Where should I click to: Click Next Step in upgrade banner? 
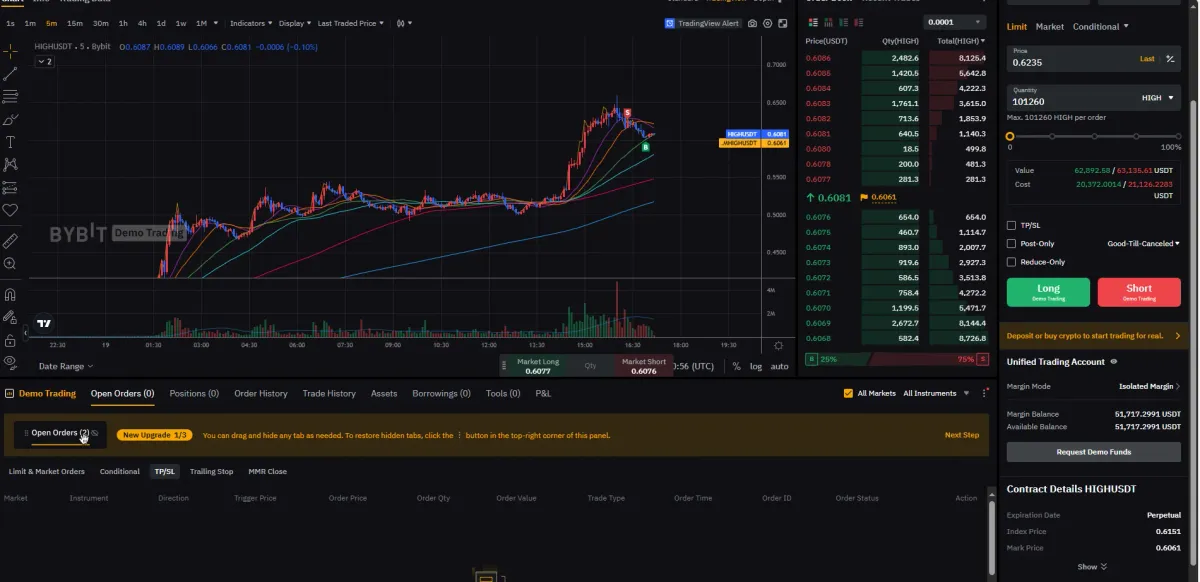coord(962,435)
